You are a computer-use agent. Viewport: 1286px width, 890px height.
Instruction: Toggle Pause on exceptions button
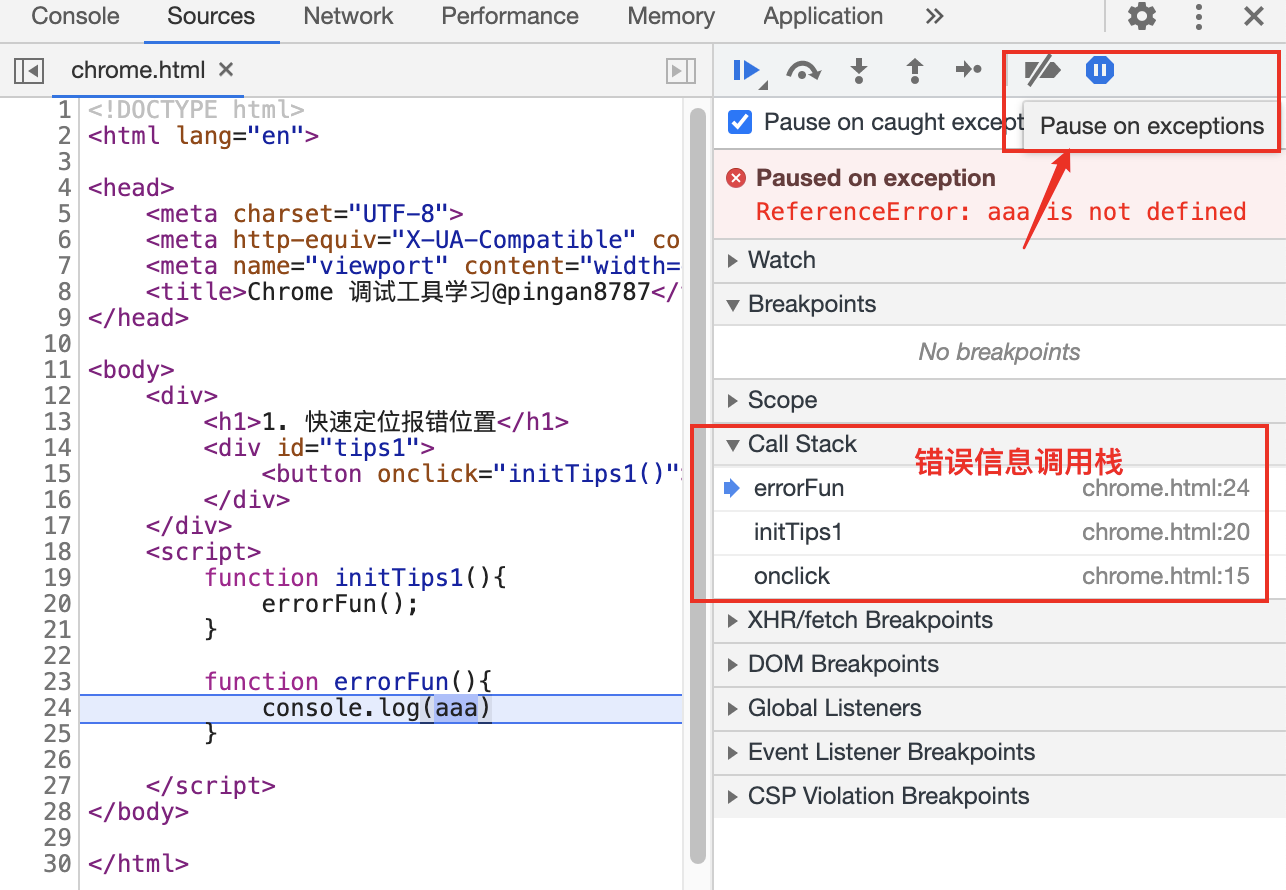click(1100, 70)
